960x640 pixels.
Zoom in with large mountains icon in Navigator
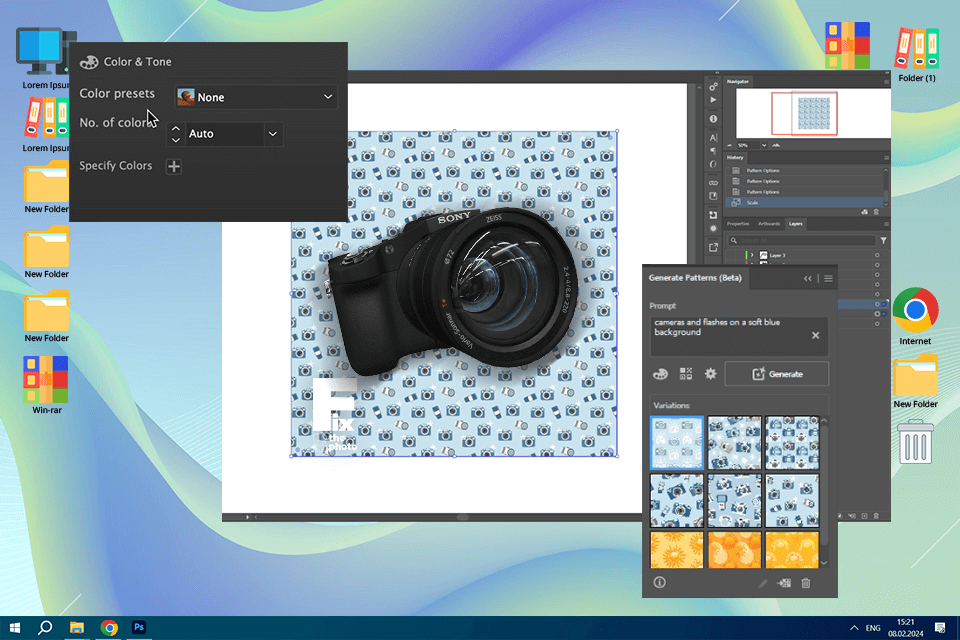[x=776, y=145]
